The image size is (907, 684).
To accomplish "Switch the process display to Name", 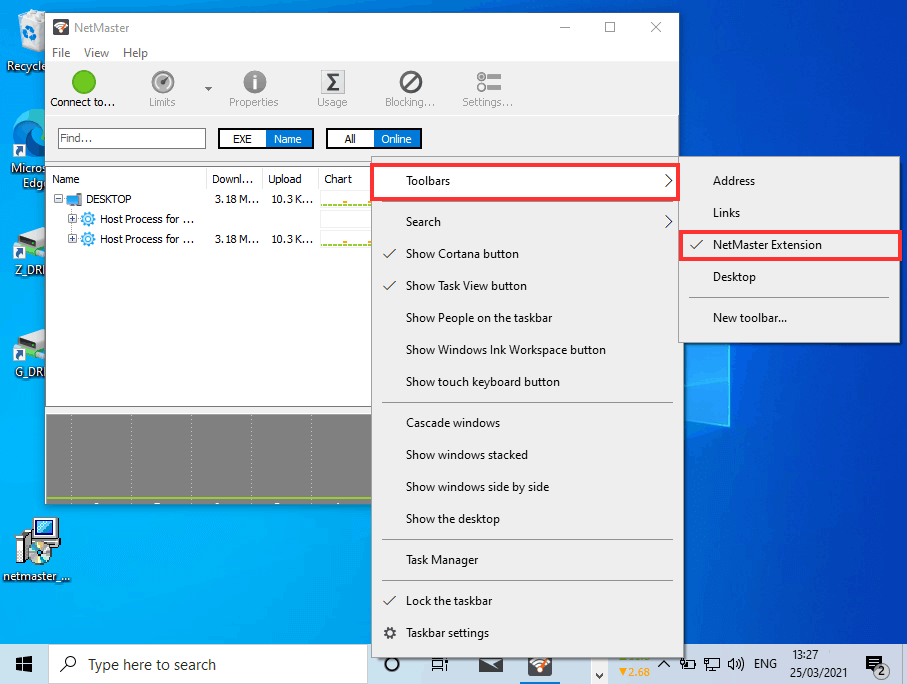I will click(x=288, y=139).
